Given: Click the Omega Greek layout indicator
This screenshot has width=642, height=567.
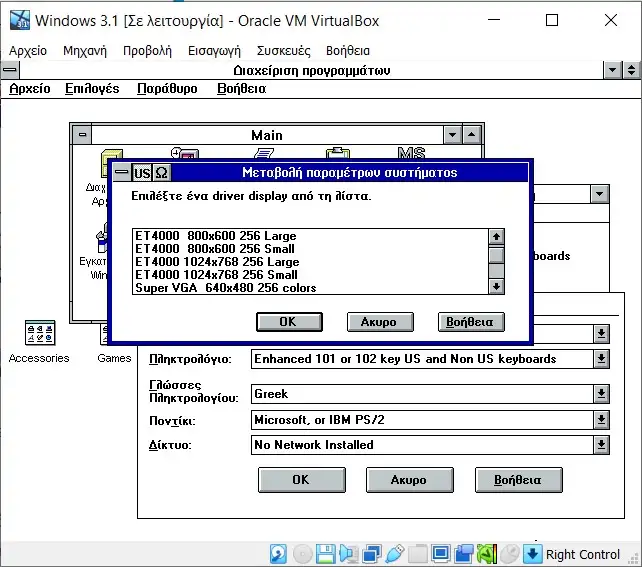Looking at the screenshot, I should (162, 173).
